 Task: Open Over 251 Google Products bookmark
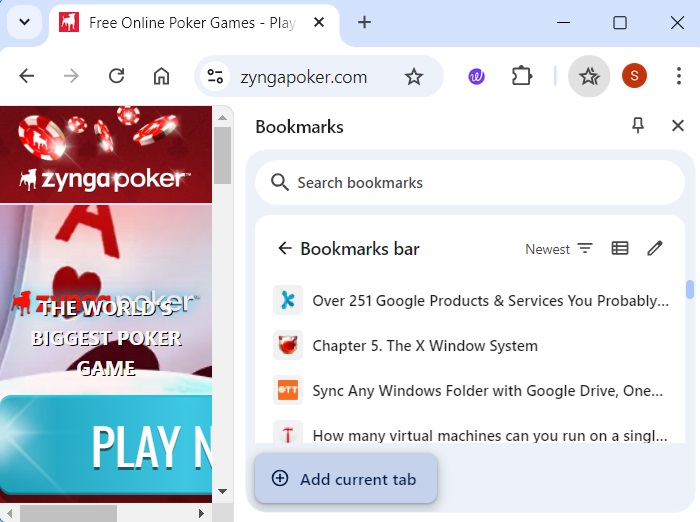(x=471, y=301)
